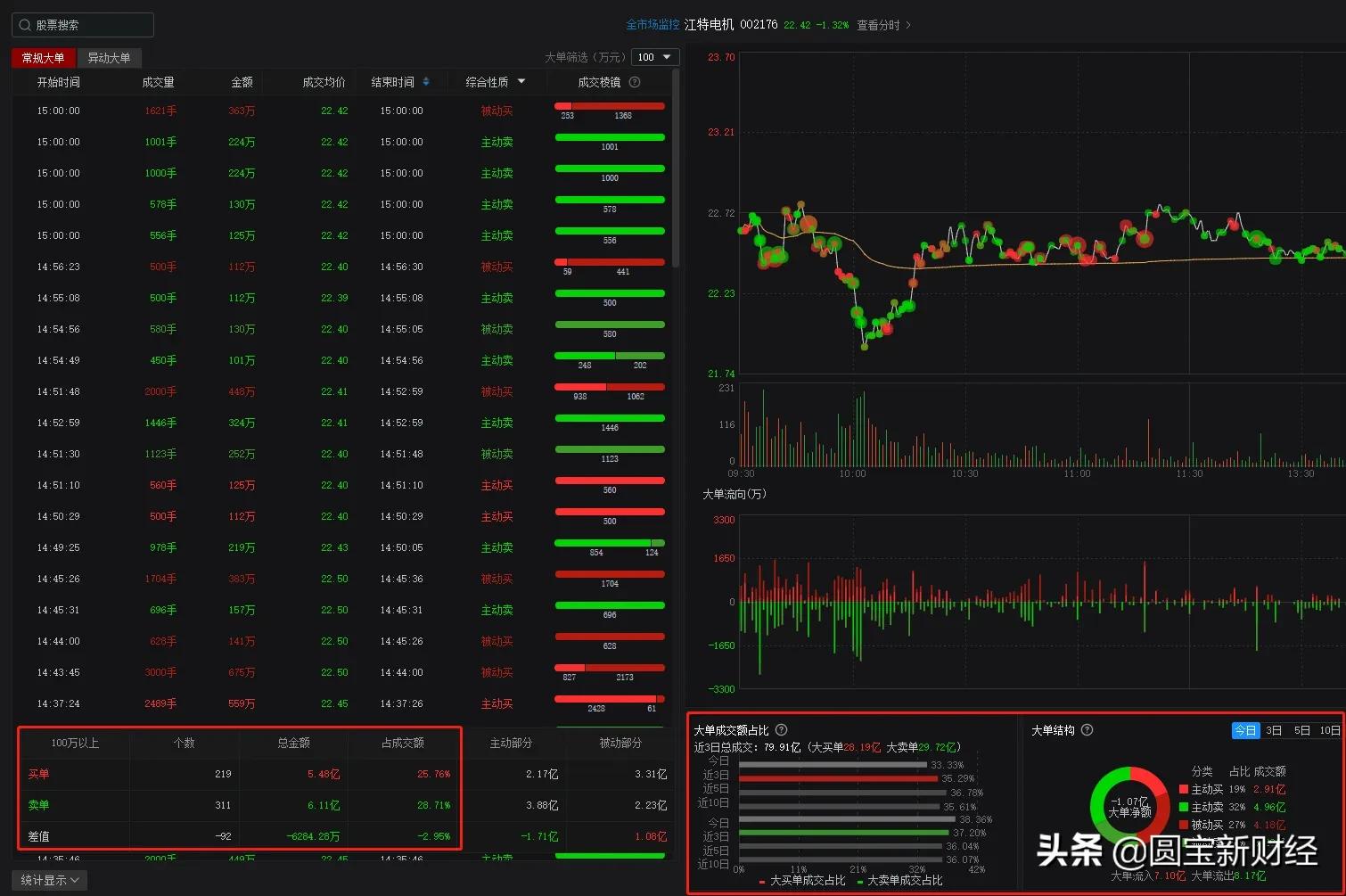Select the 5日 period tab

(1302, 730)
